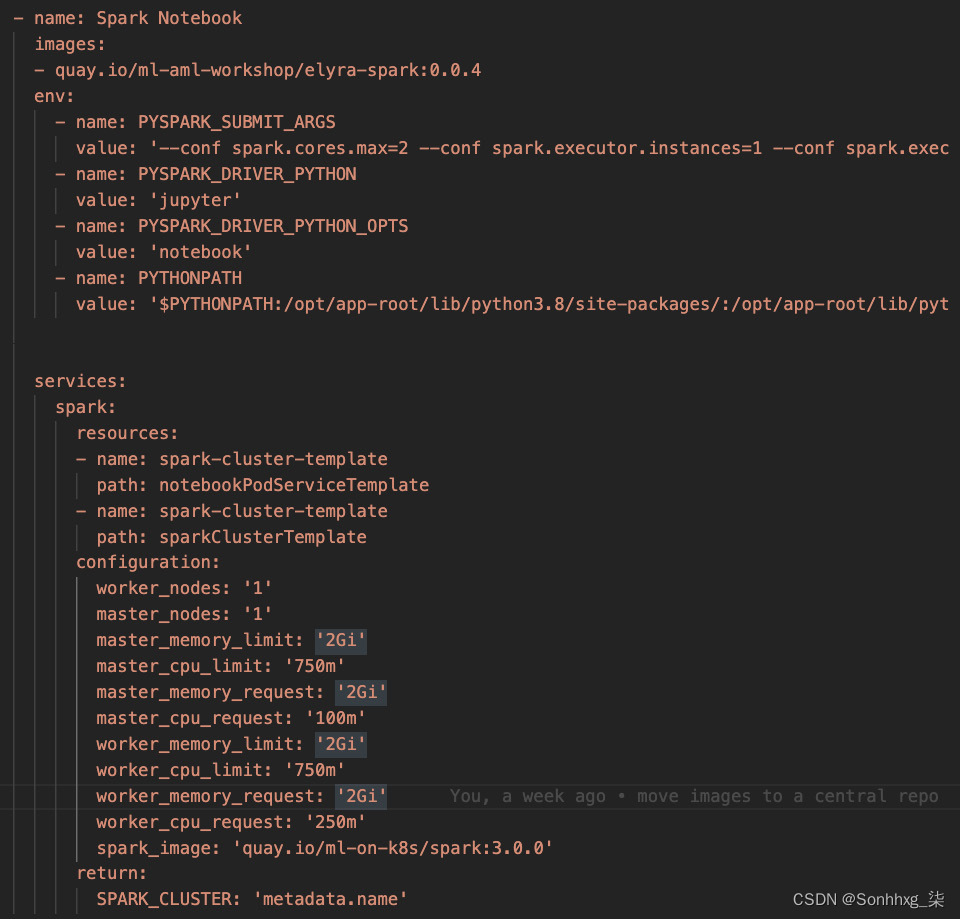Click the git blame 'You, a week ago' annotation

[694, 797]
